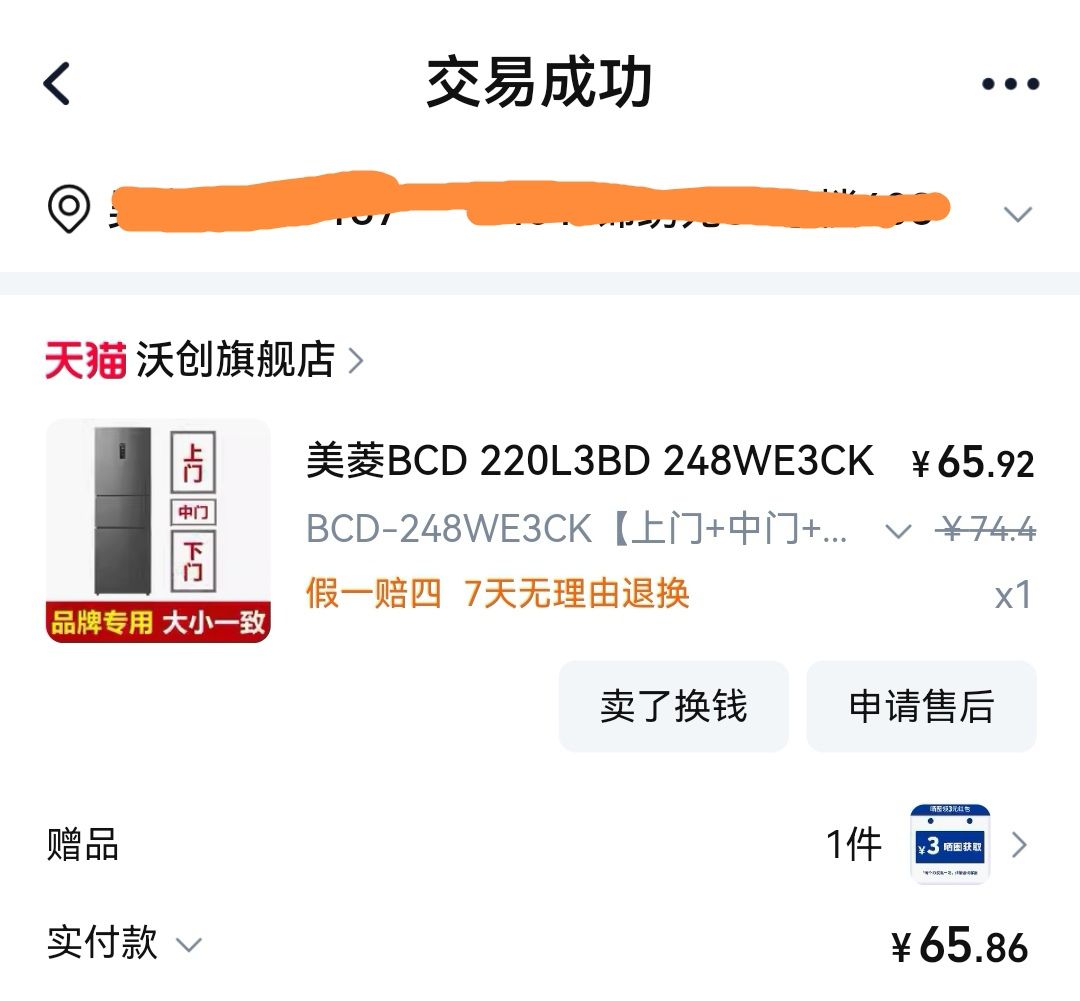Open the ¥3 red packet gift thumbnail
The height and width of the screenshot is (1001, 1080).
tap(950, 844)
